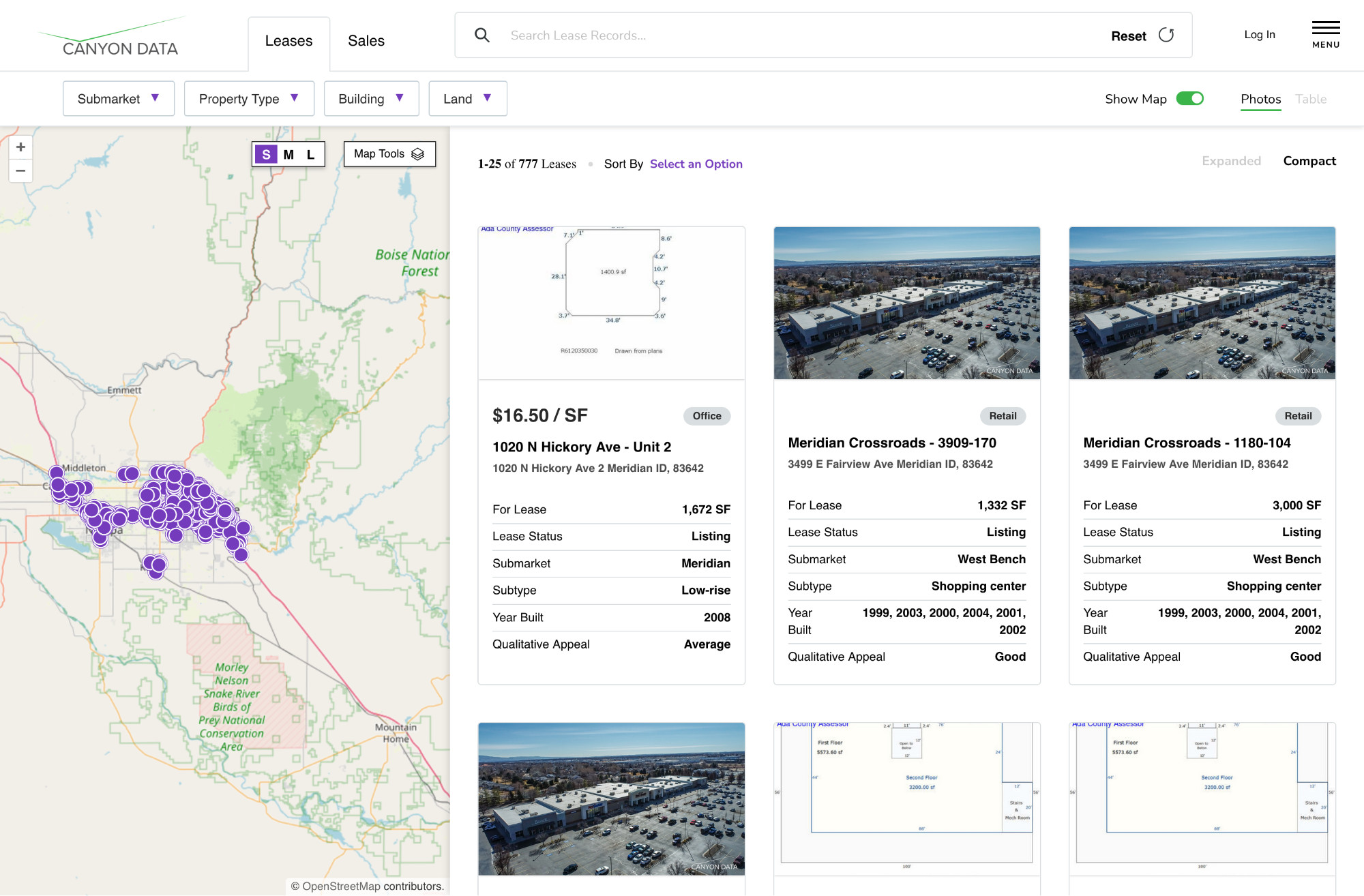Click the Log In link
The image size is (1364, 896).
(1259, 35)
